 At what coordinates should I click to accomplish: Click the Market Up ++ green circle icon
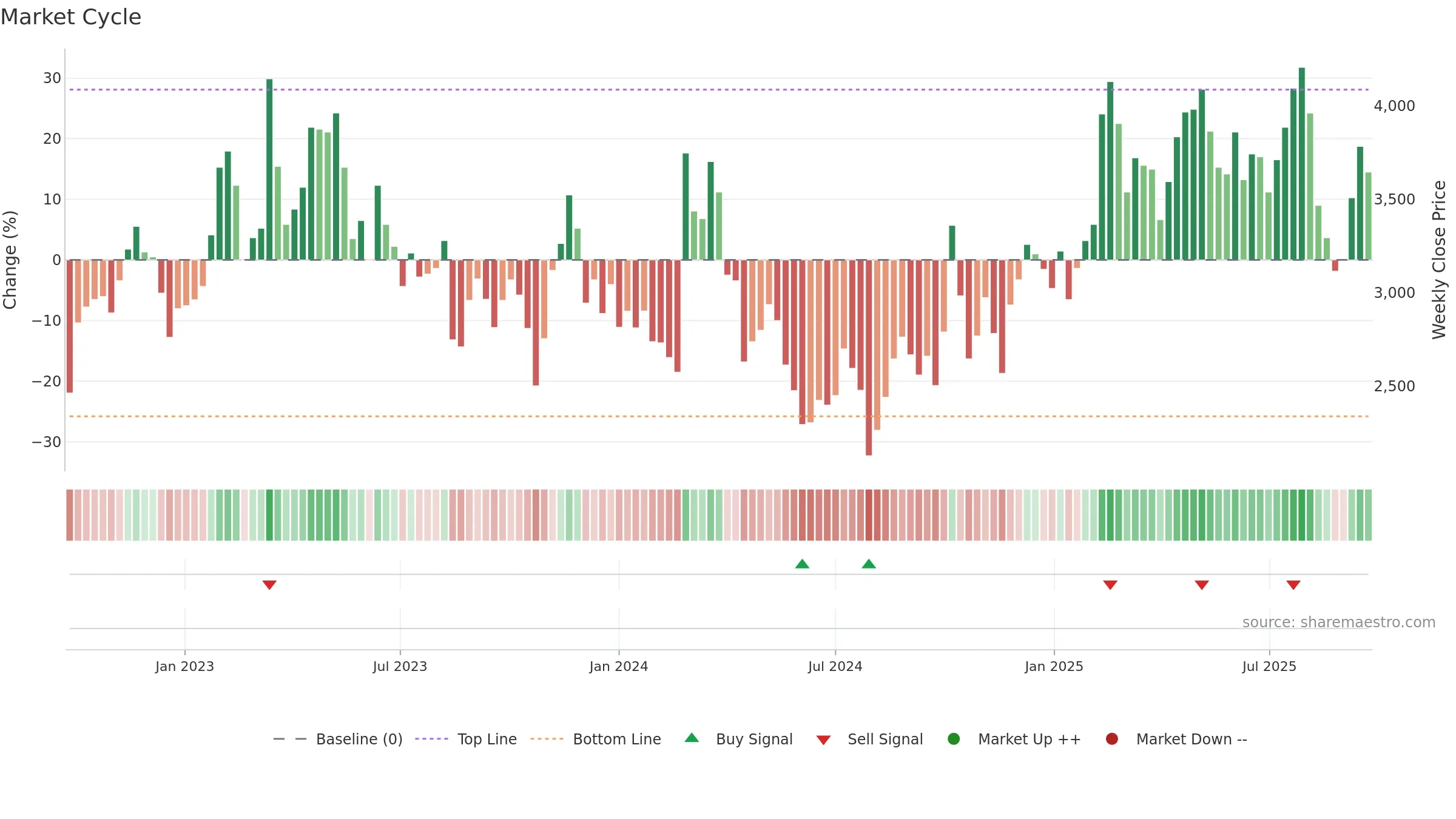coord(954,739)
